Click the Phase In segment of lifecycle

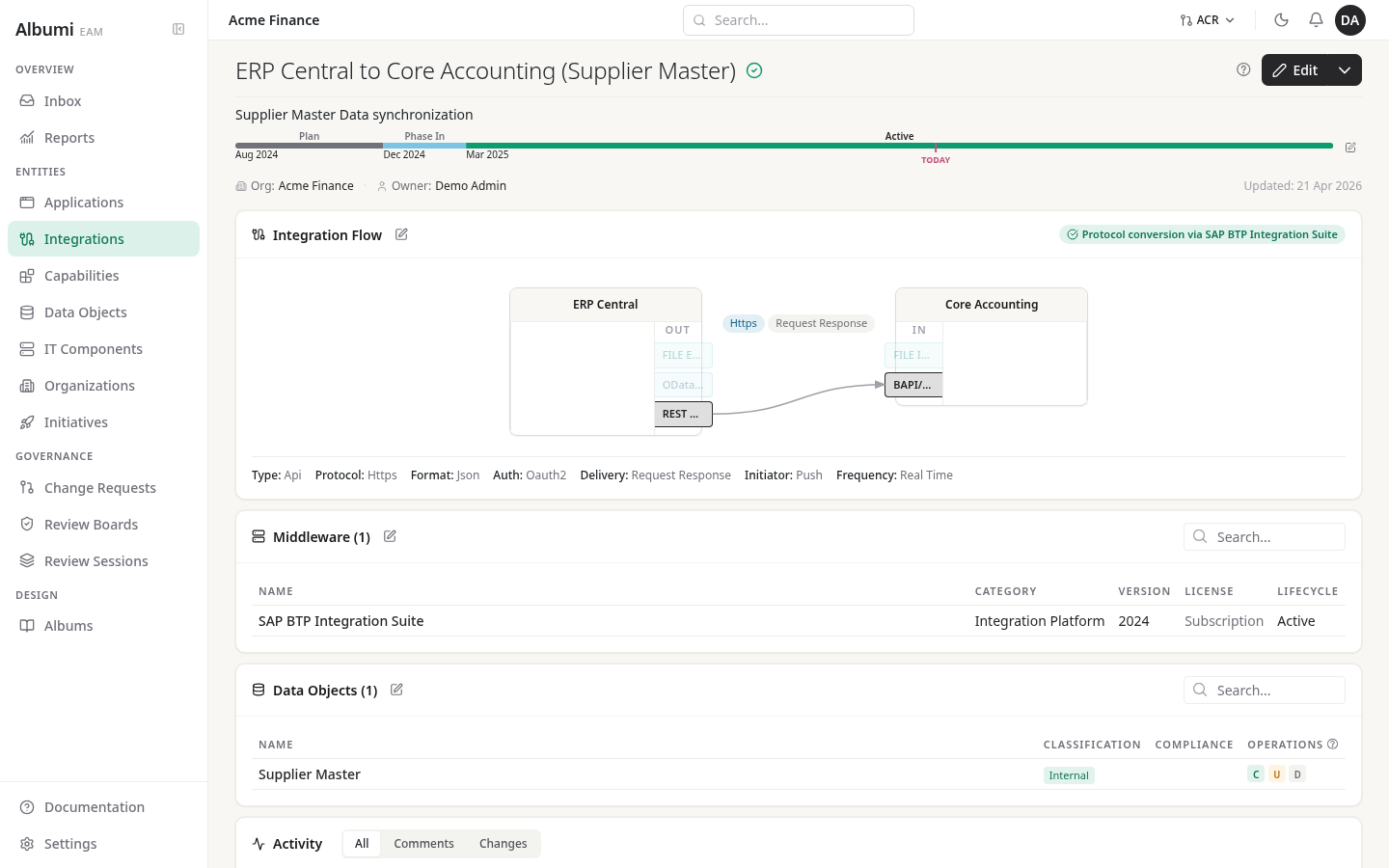424,146
